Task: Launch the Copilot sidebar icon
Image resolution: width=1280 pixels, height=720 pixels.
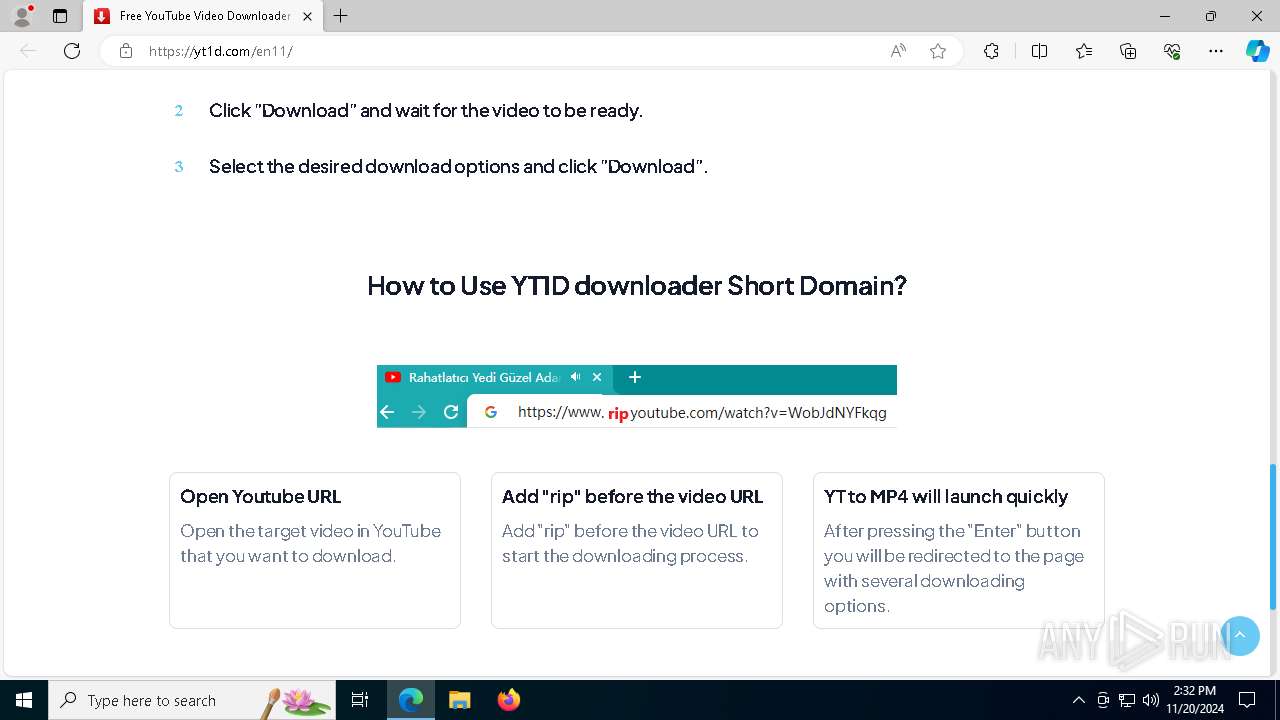Action: point(1258,51)
